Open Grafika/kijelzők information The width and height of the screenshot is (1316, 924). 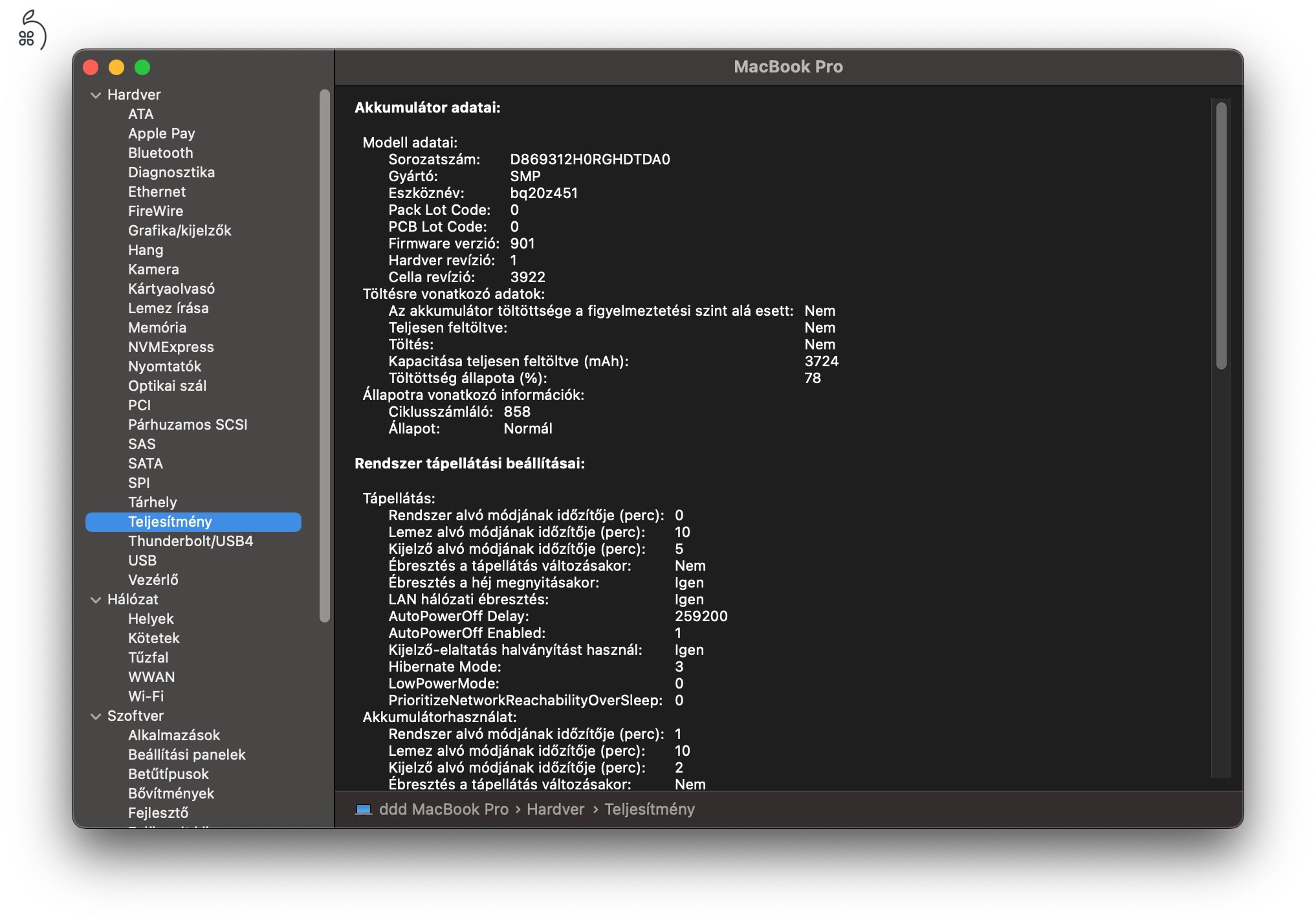tap(180, 230)
